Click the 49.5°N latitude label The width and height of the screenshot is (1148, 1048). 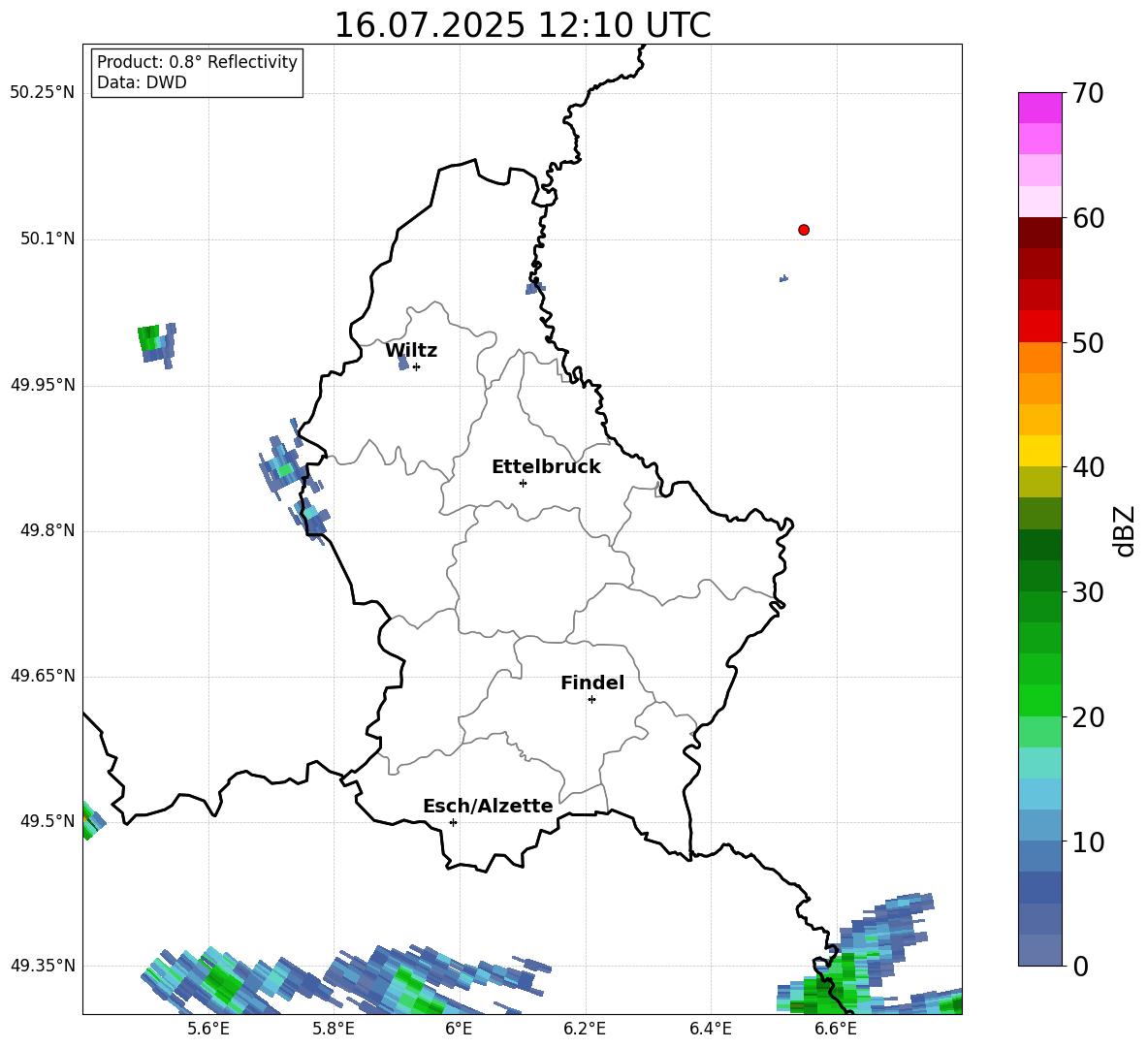[48, 821]
